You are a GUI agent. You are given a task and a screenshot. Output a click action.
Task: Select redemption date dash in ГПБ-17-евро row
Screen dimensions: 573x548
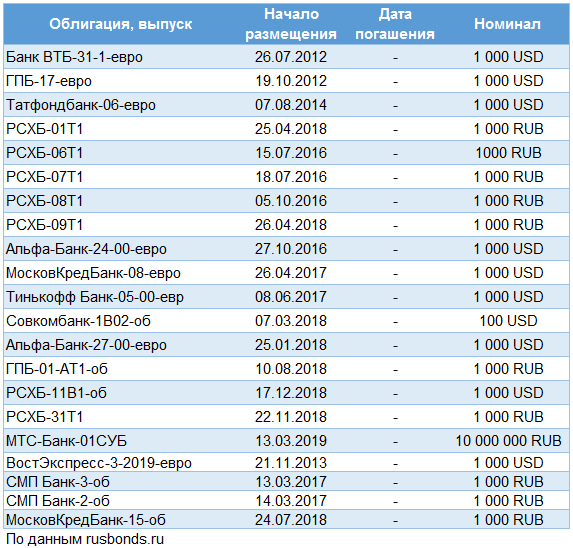[x=395, y=82]
